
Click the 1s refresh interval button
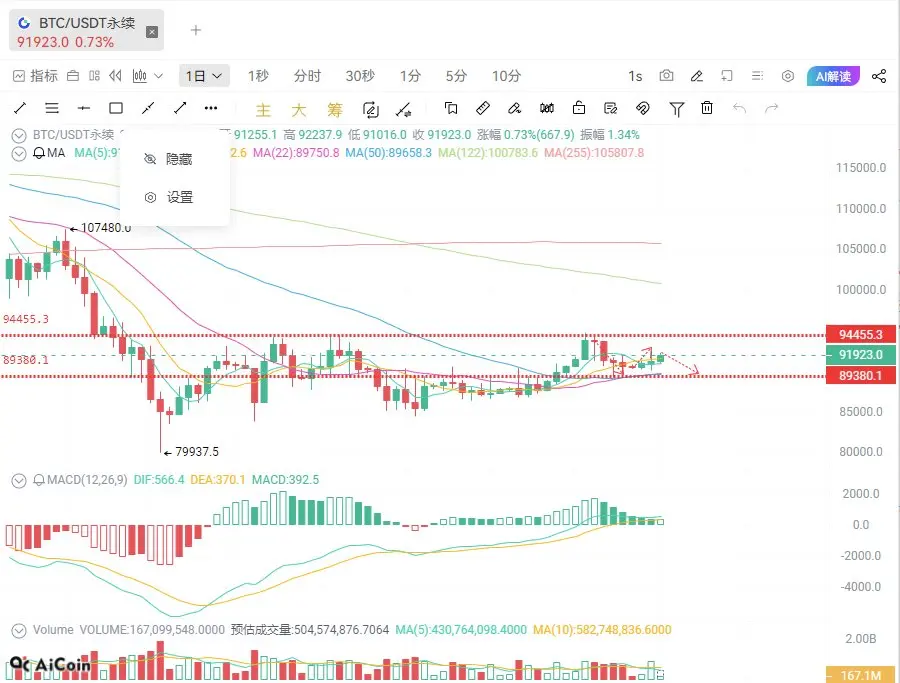[635, 76]
